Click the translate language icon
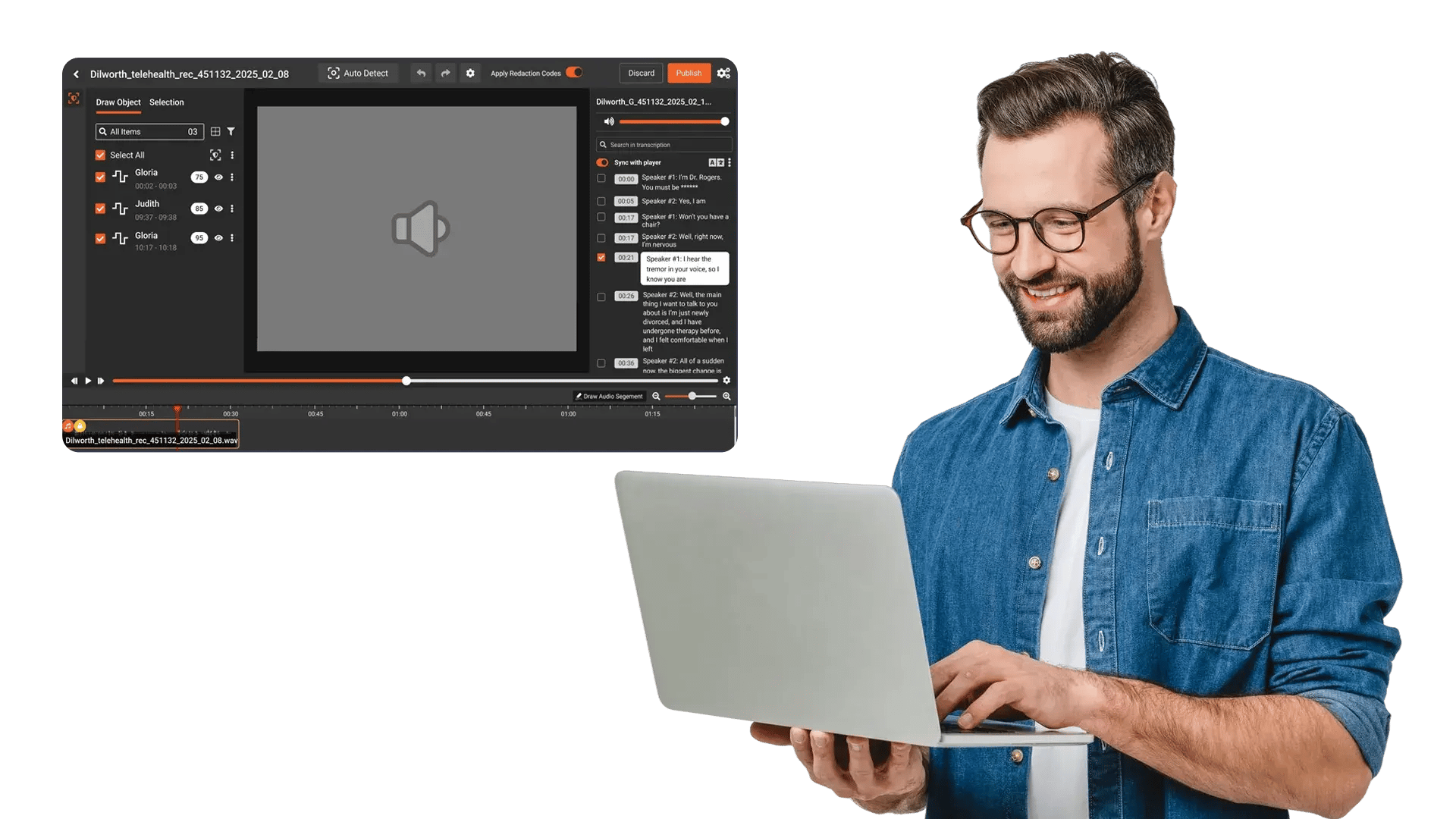 click(716, 162)
